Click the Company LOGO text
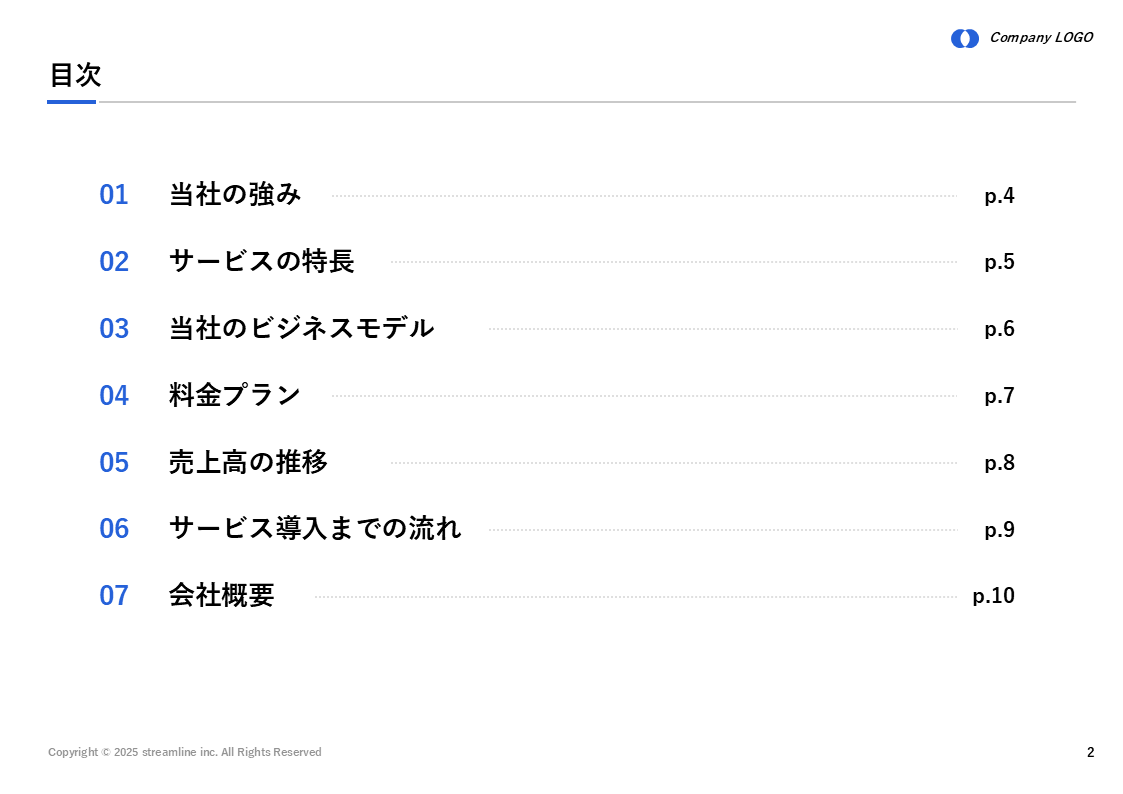This screenshot has height=794, width=1123. [x=1041, y=38]
